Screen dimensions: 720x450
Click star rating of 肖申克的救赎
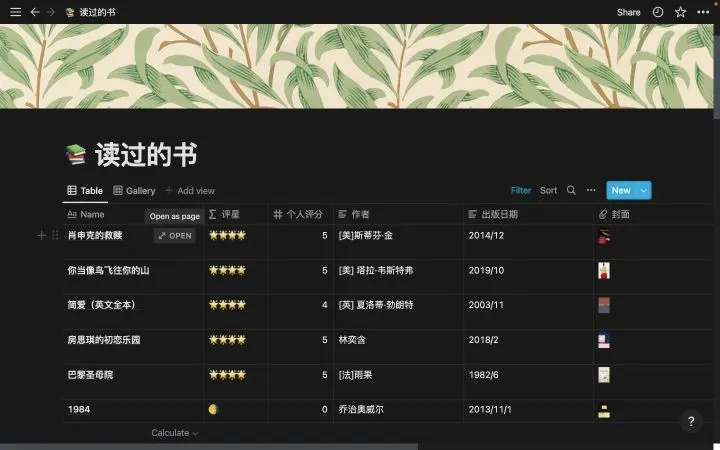227,235
